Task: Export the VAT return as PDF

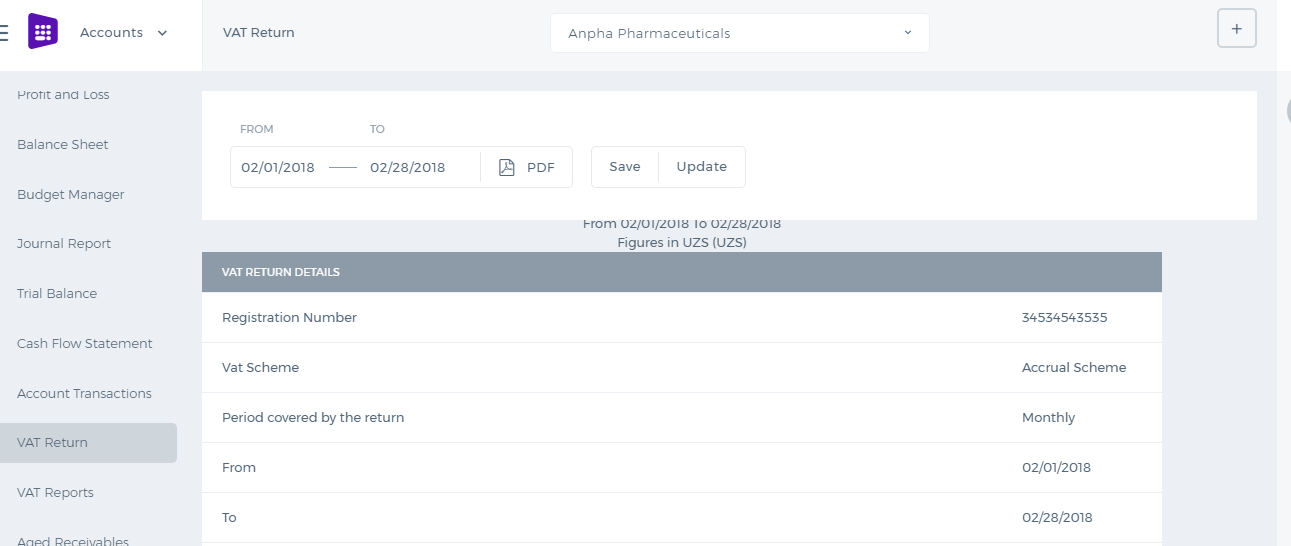Action: click(x=527, y=167)
